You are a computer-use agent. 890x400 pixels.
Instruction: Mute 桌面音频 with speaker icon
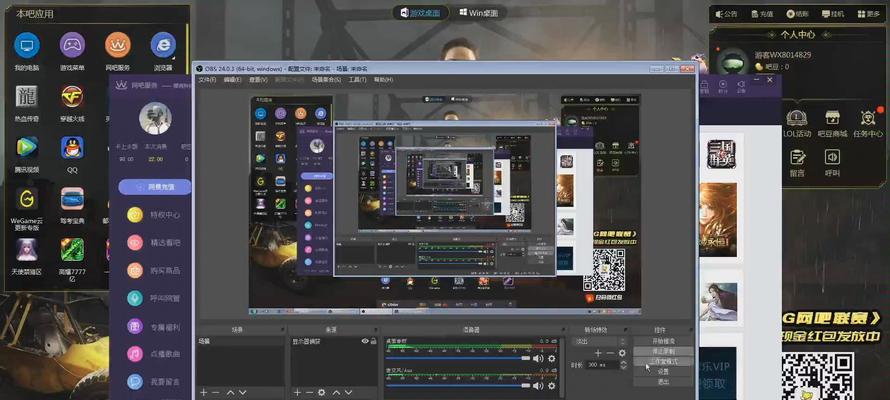pos(538,359)
